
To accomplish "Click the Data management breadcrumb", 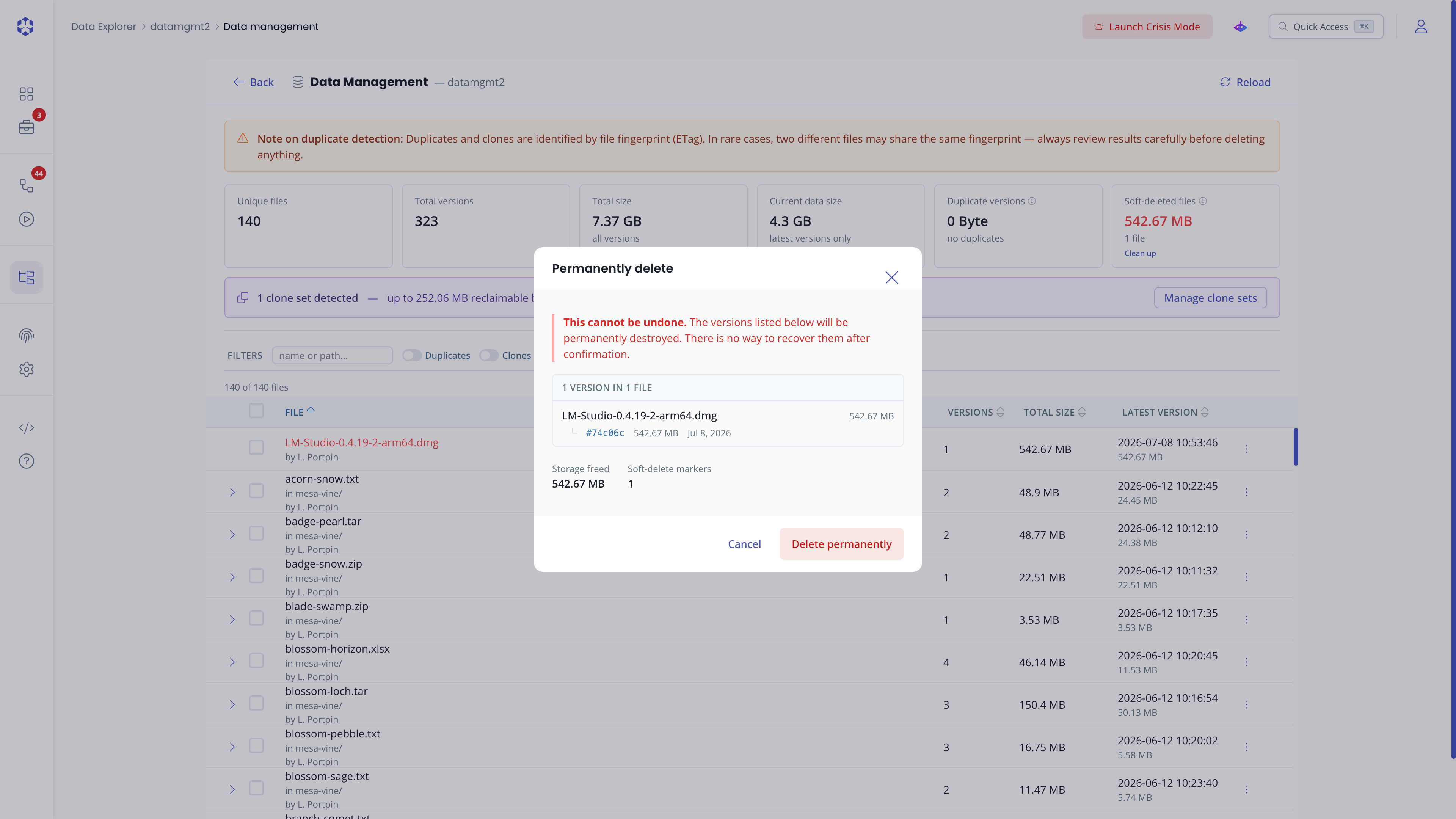I will (x=271, y=27).
